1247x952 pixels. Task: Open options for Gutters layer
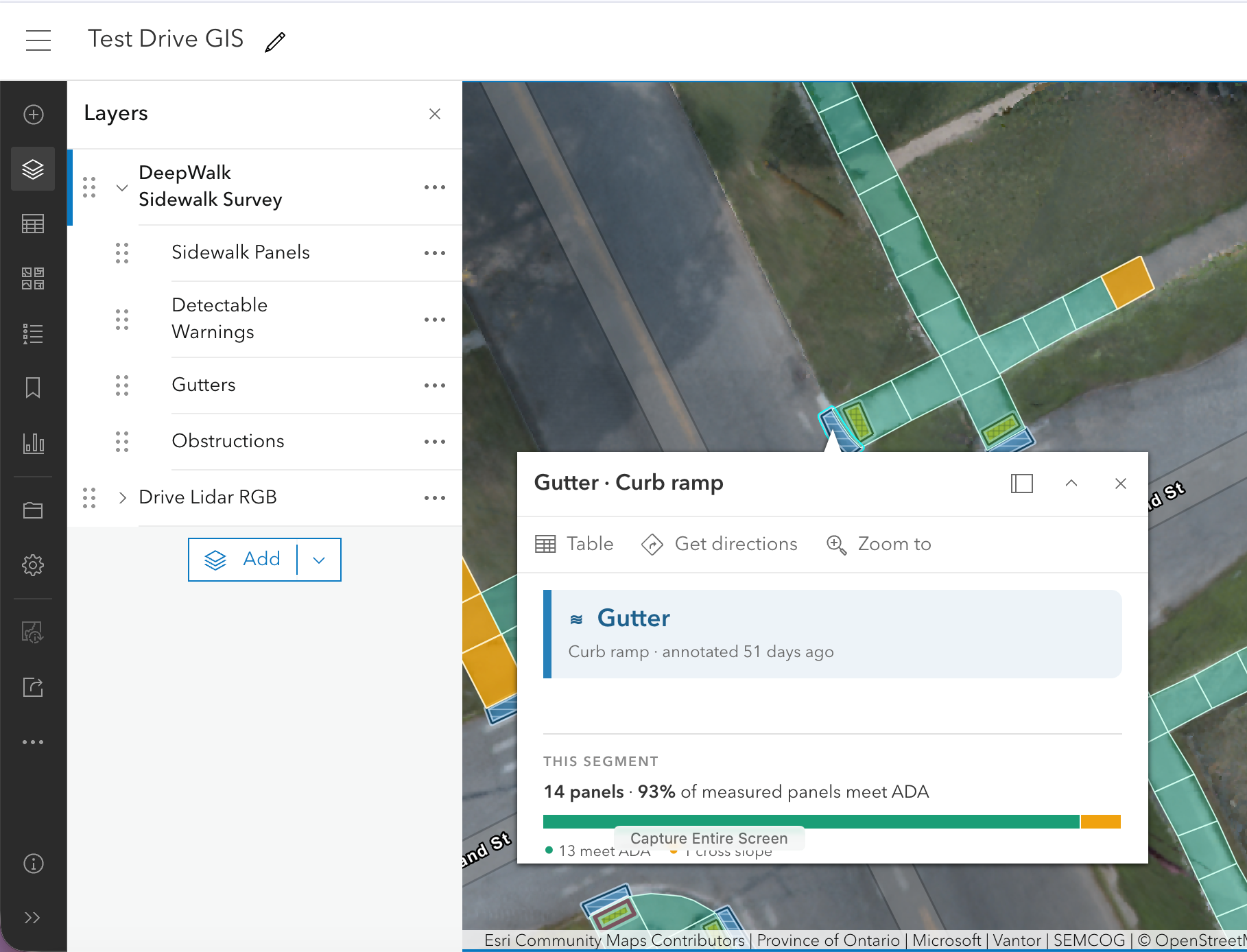pos(435,385)
